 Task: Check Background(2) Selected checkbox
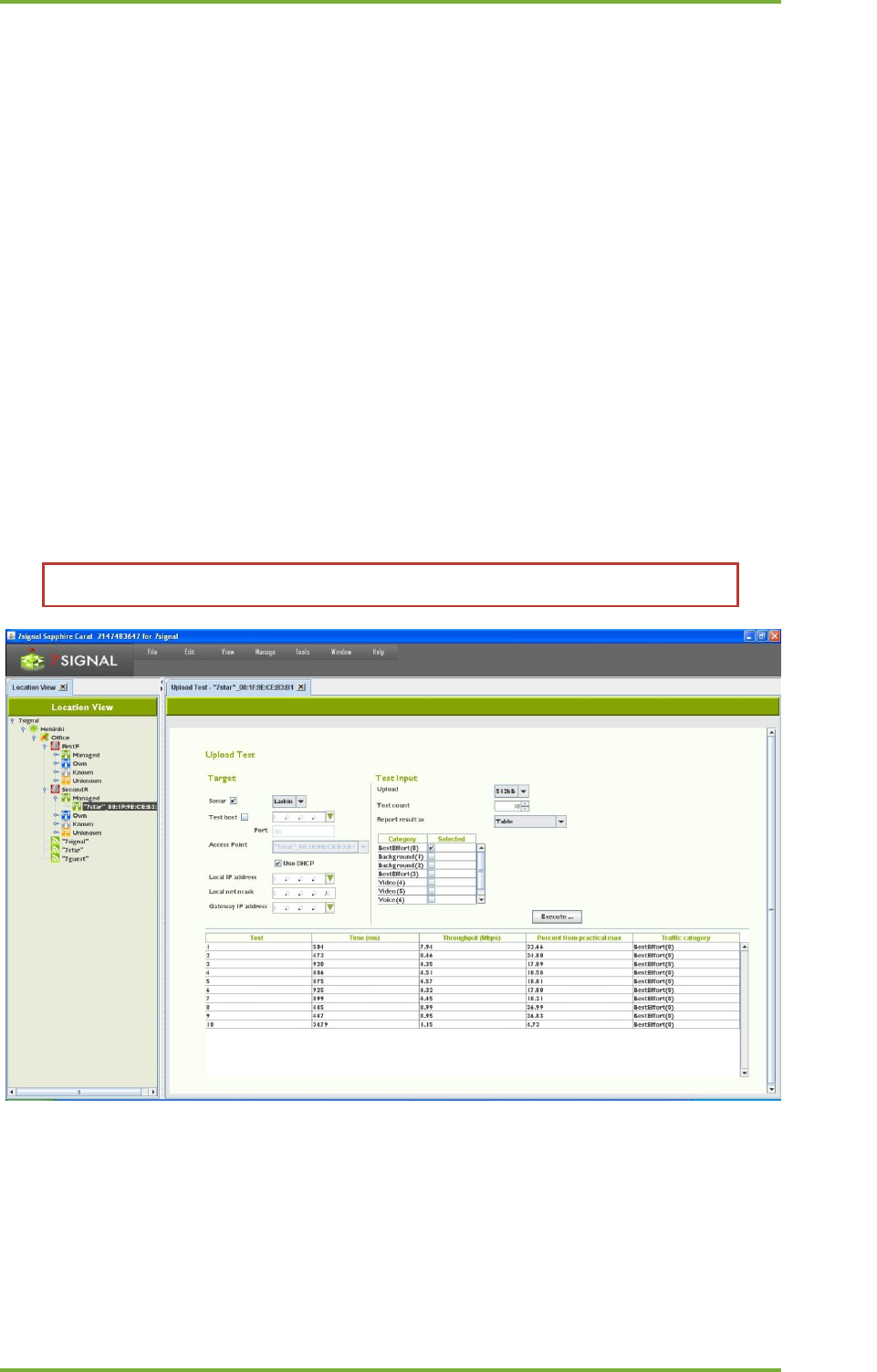(x=432, y=865)
